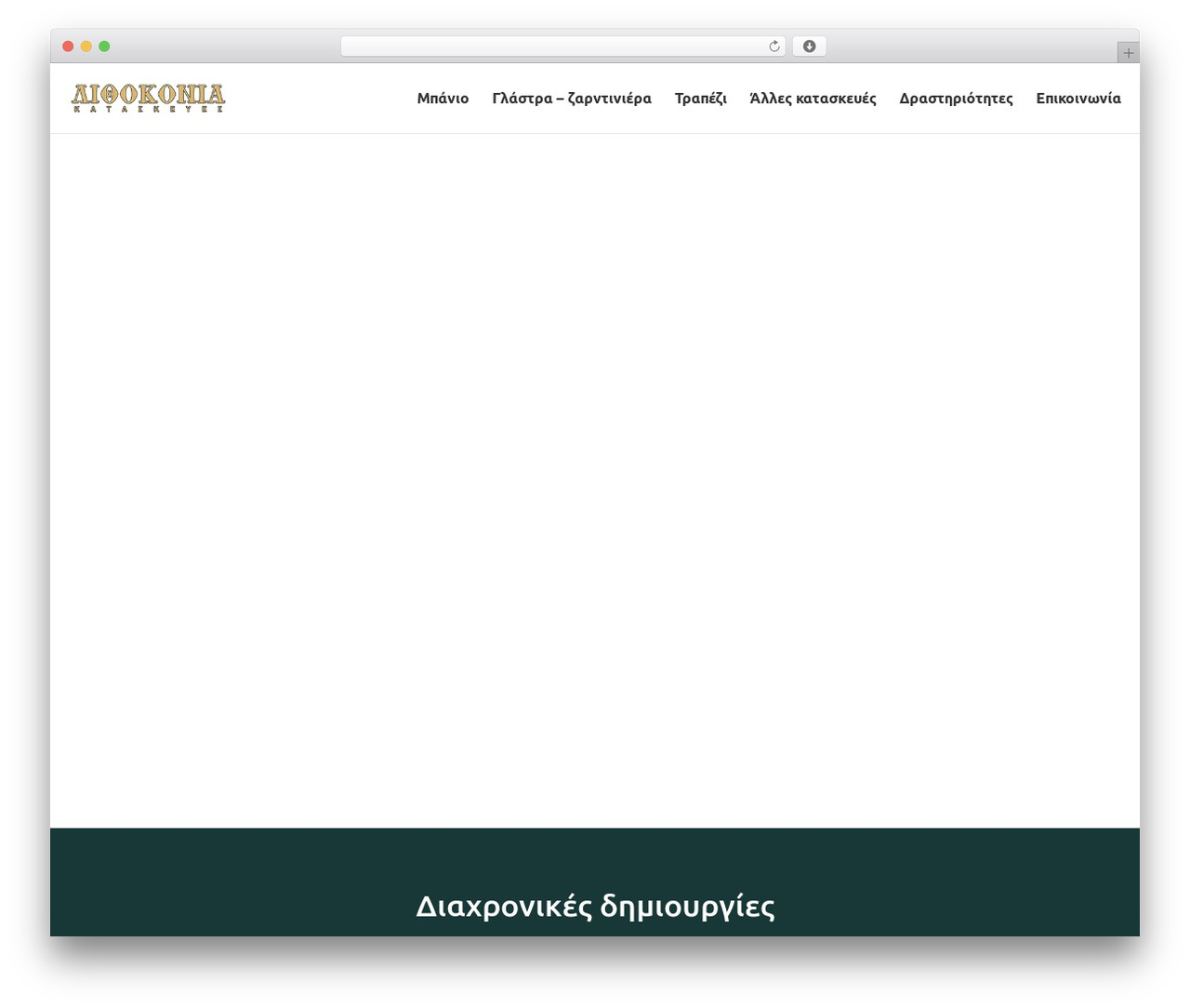Focus the browser address bar
Screen dimensions: 1190x1008
coord(562,46)
